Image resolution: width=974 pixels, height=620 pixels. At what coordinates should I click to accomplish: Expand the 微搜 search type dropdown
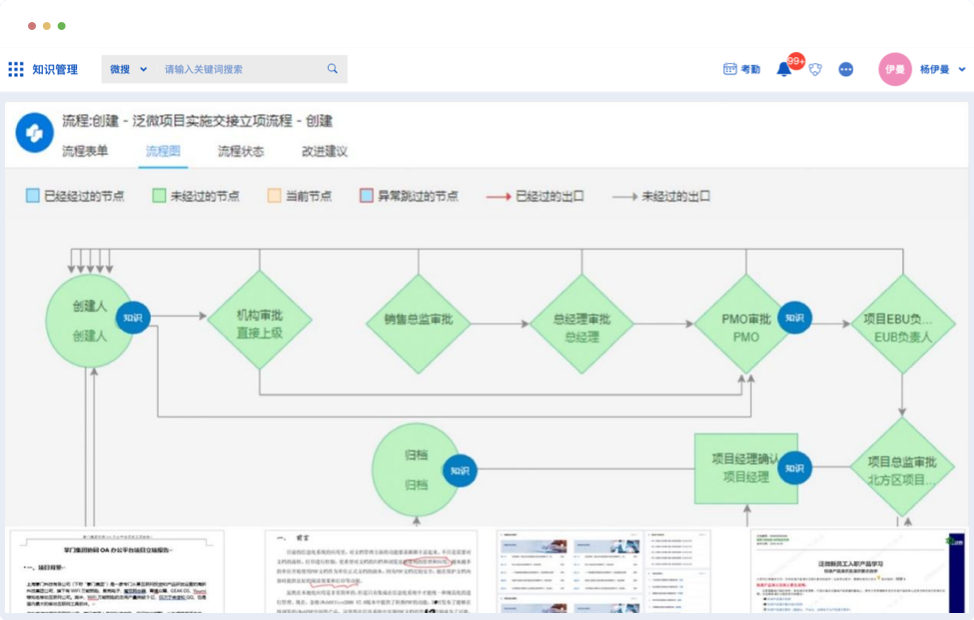click(x=128, y=69)
